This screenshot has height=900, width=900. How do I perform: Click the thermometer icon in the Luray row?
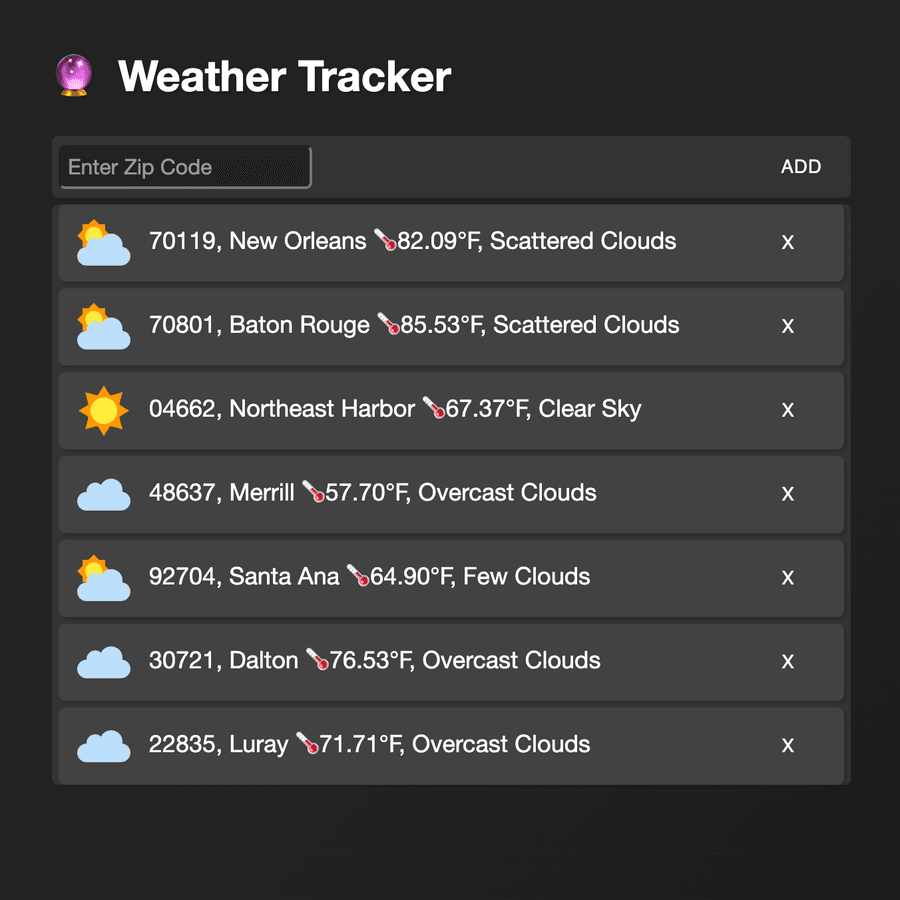(x=307, y=744)
